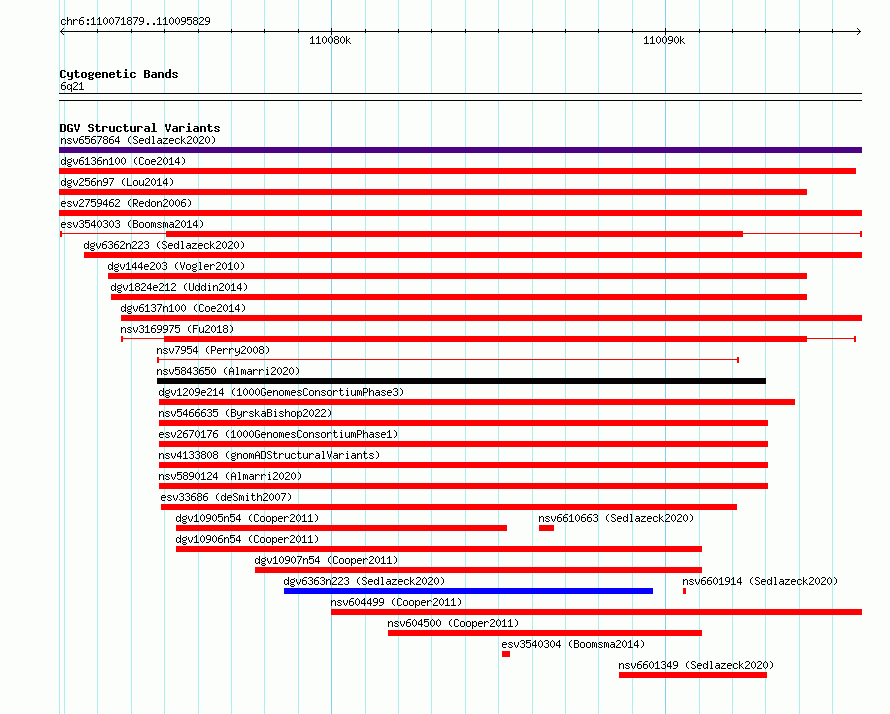Select the dgv10905n54 red variant bar
The width and height of the screenshot is (890, 714).
[x=341, y=528]
